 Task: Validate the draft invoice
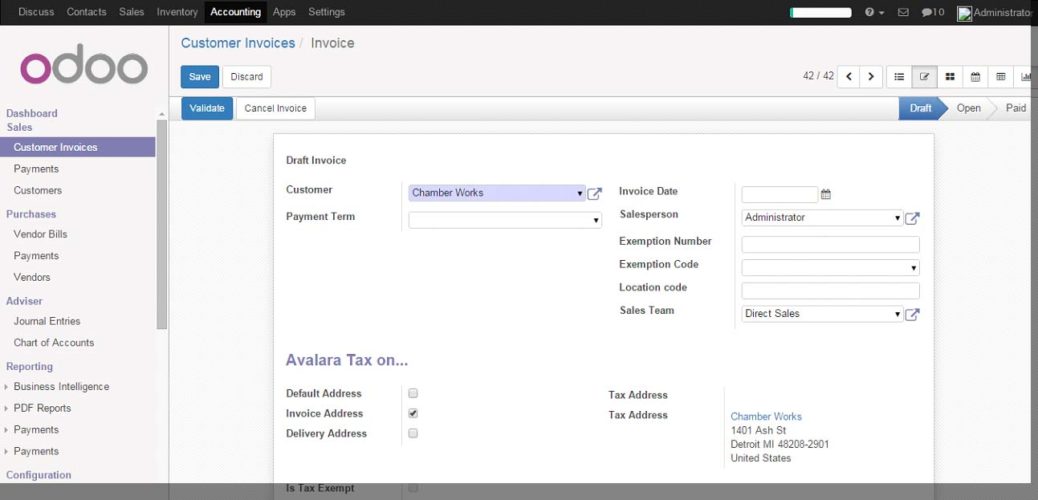207,109
